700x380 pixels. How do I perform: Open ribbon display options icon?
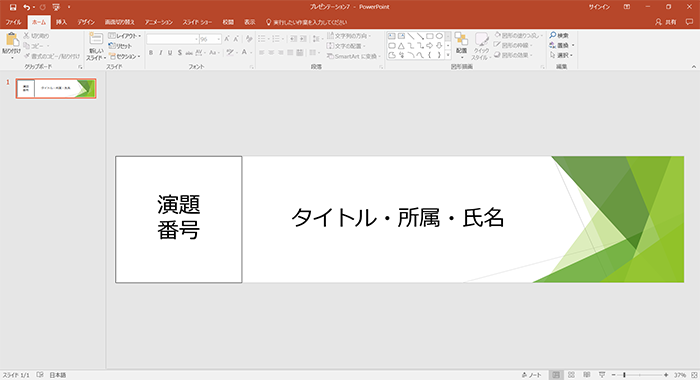point(627,7)
